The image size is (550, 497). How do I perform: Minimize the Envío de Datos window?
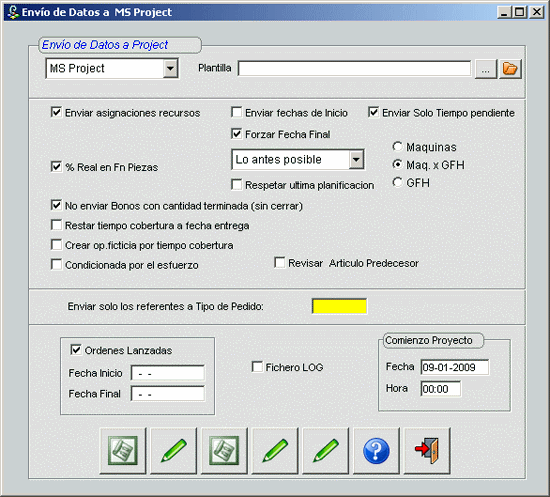pyautogui.click(x=504, y=12)
